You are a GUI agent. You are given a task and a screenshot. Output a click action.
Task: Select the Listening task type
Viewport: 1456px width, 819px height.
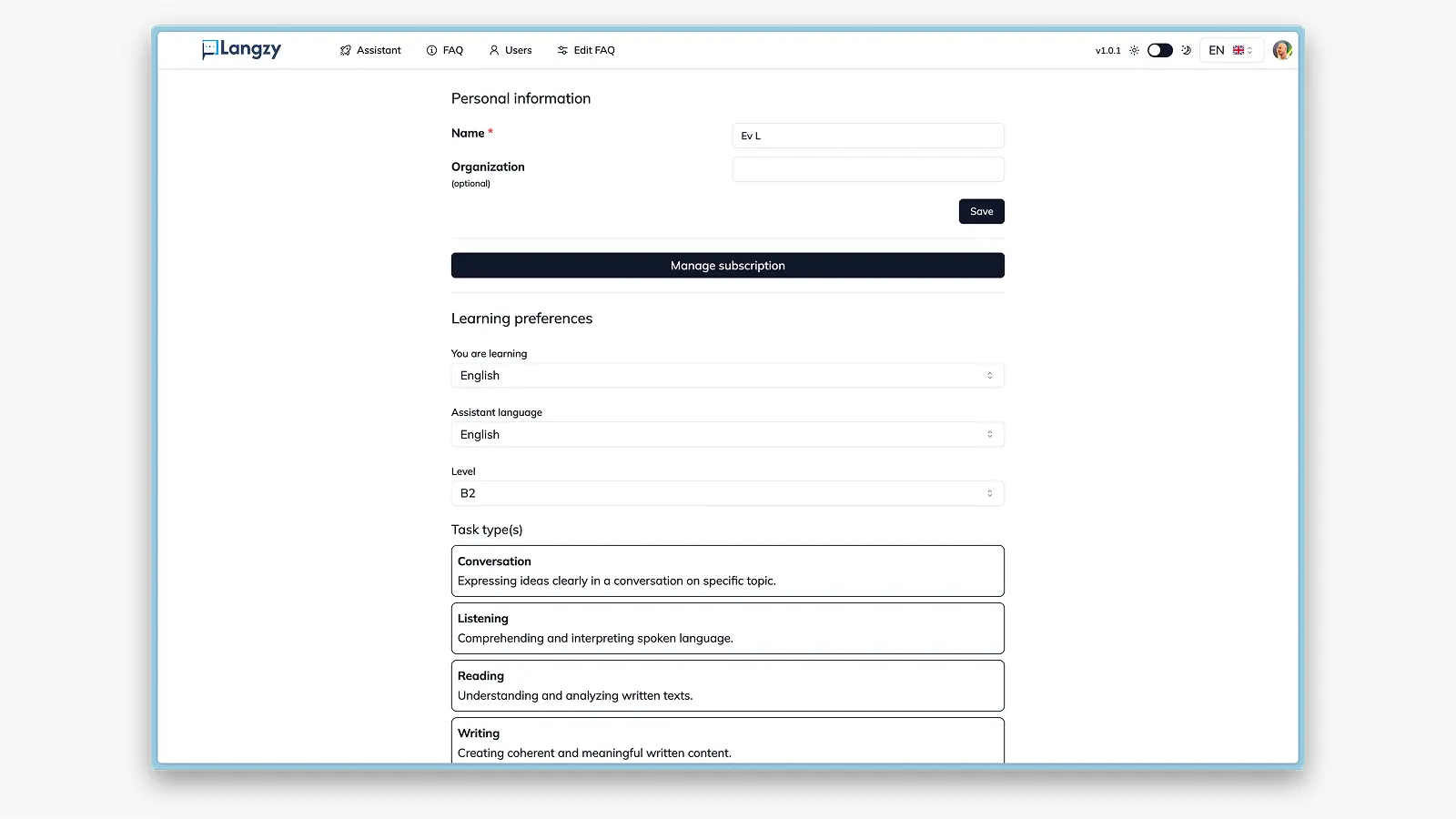[x=728, y=629]
